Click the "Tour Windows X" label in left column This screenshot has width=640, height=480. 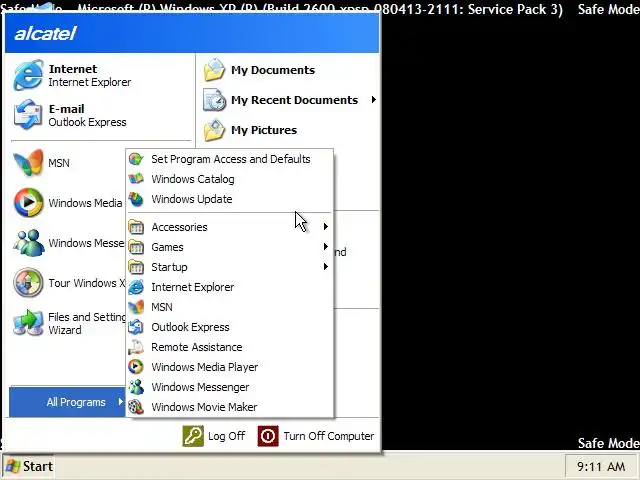(87, 283)
